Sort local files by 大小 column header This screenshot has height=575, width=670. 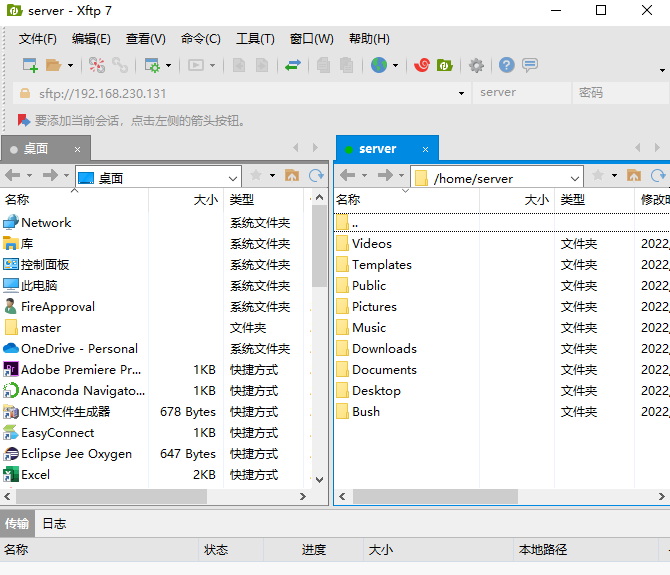(x=185, y=199)
